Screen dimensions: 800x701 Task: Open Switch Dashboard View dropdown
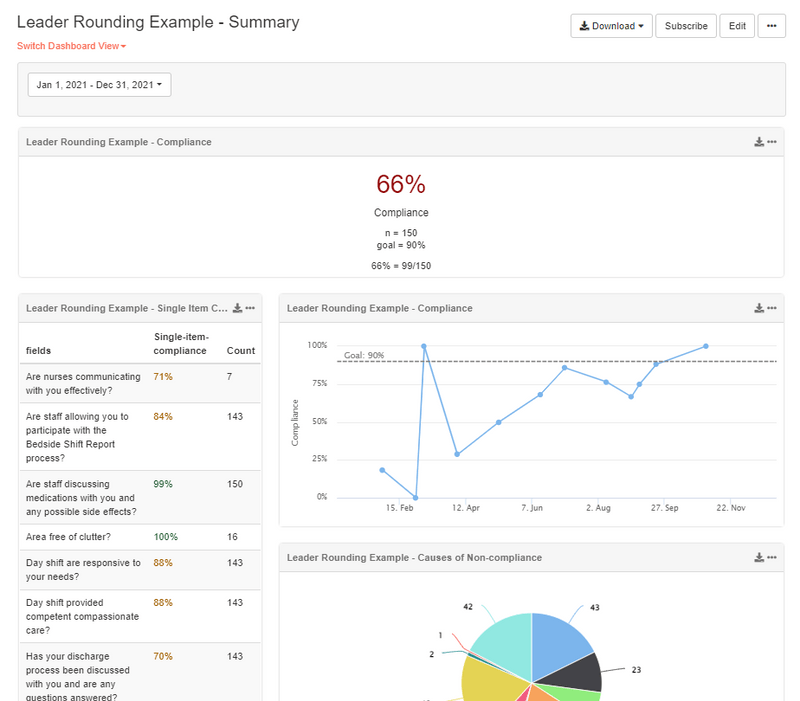71,46
